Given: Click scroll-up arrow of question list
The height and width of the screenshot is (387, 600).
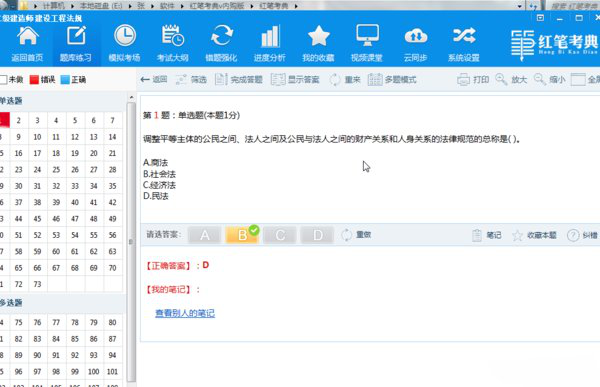Looking at the screenshot, I should point(131,98).
